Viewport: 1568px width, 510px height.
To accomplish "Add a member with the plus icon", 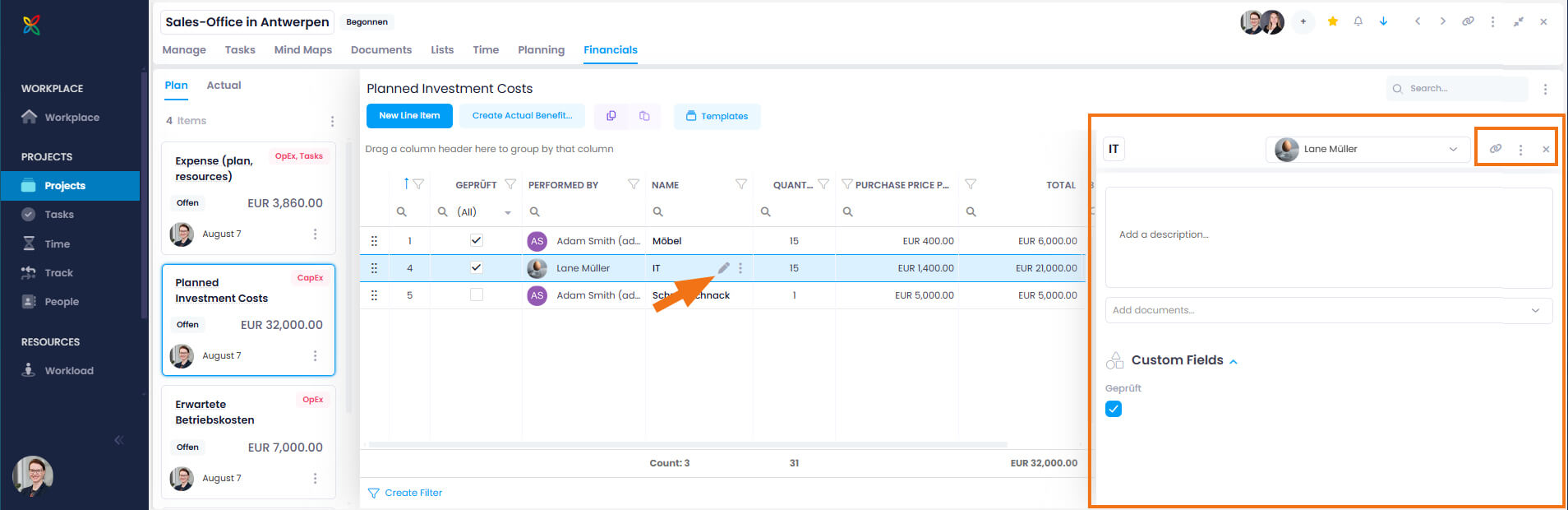I will [x=1303, y=21].
